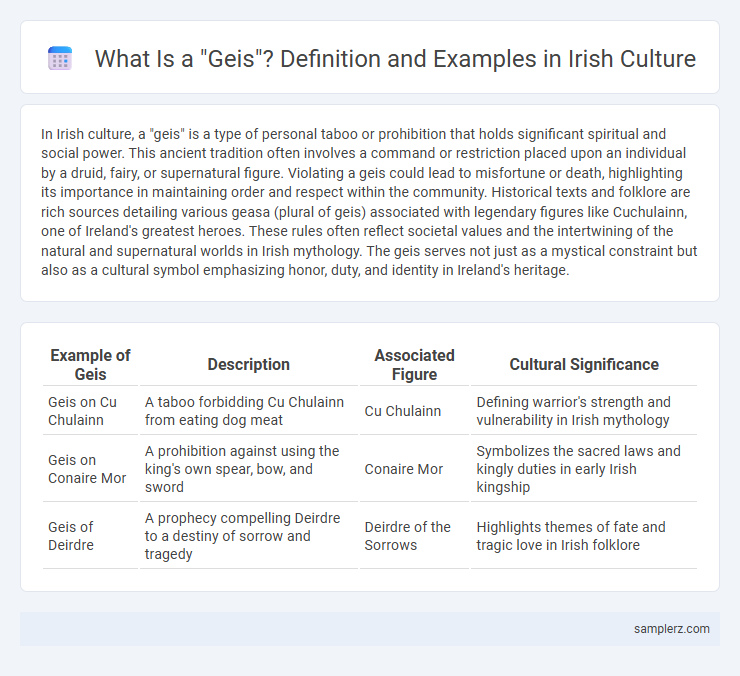Click the 'Geis of Deirdre' cell

point(90,536)
